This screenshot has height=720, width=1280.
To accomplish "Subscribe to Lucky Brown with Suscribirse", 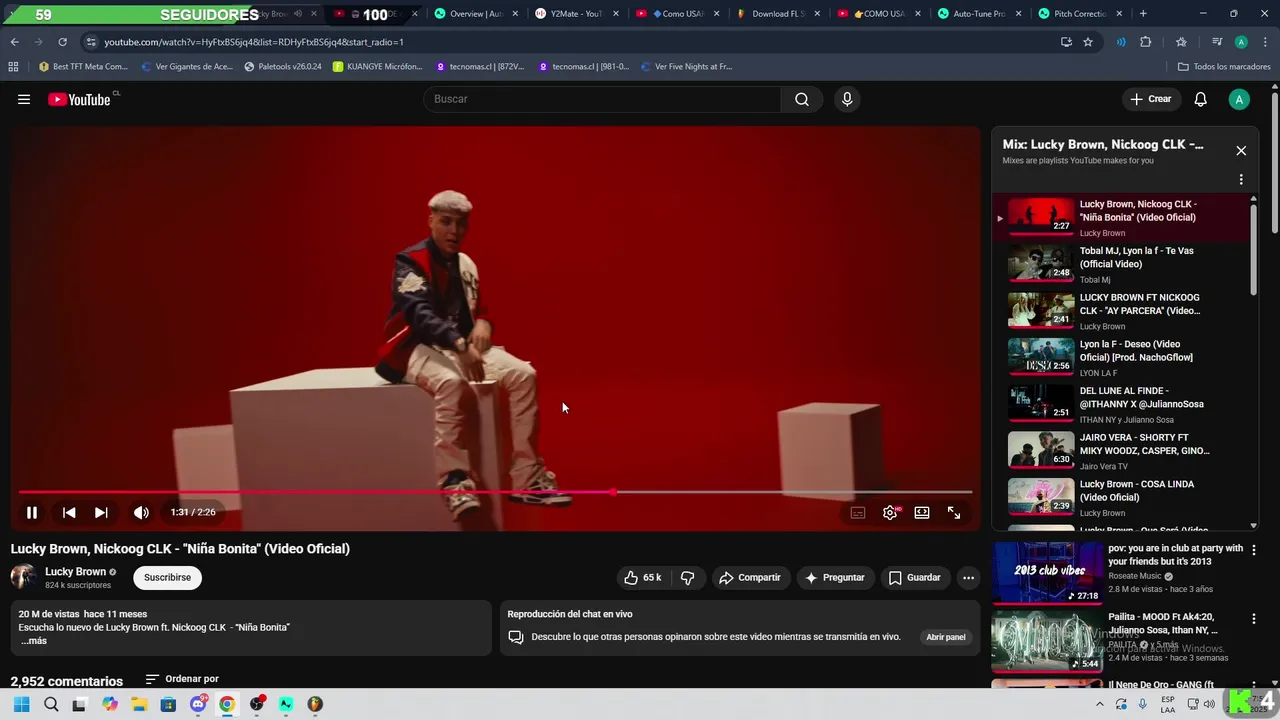I will [x=167, y=577].
